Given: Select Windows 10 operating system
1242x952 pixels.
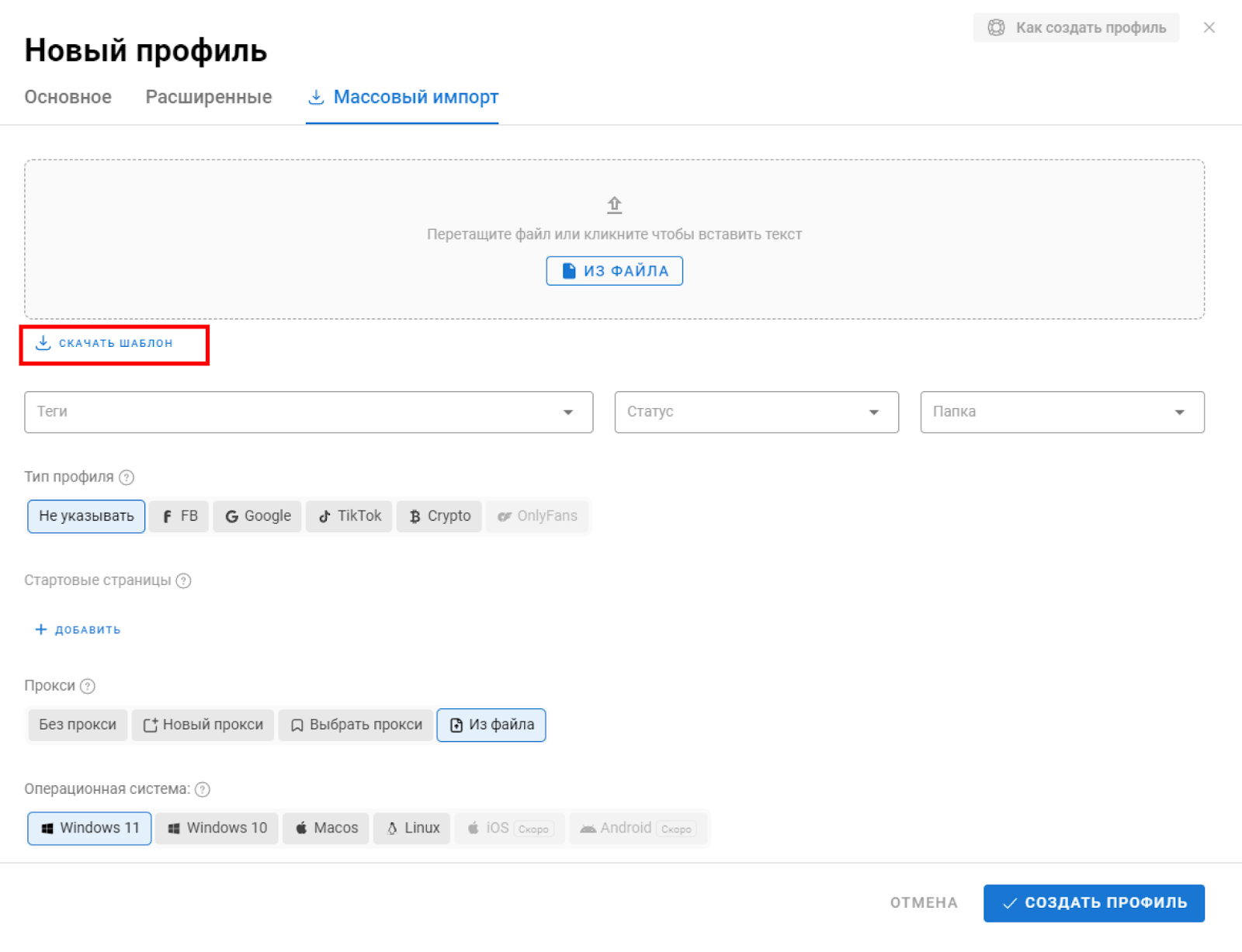Looking at the screenshot, I should pos(217,828).
